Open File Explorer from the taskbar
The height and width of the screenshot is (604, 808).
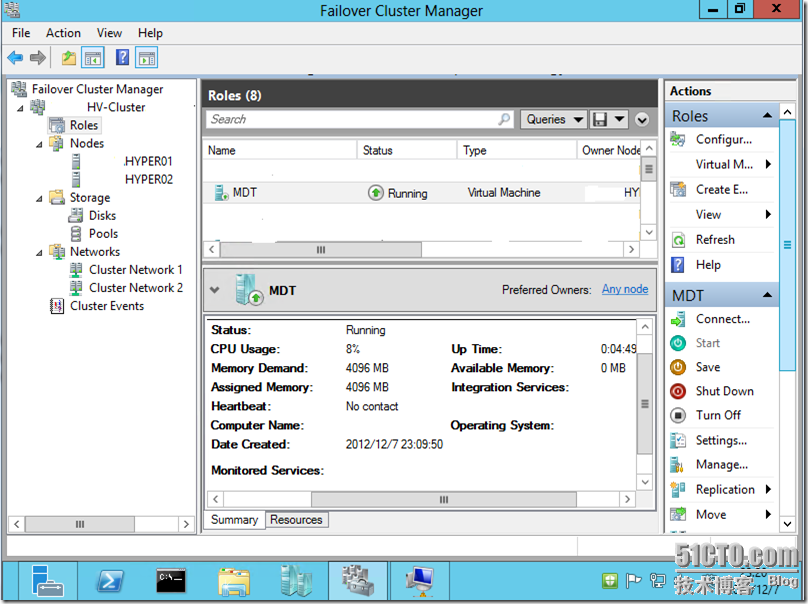pyautogui.click(x=234, y=580)
